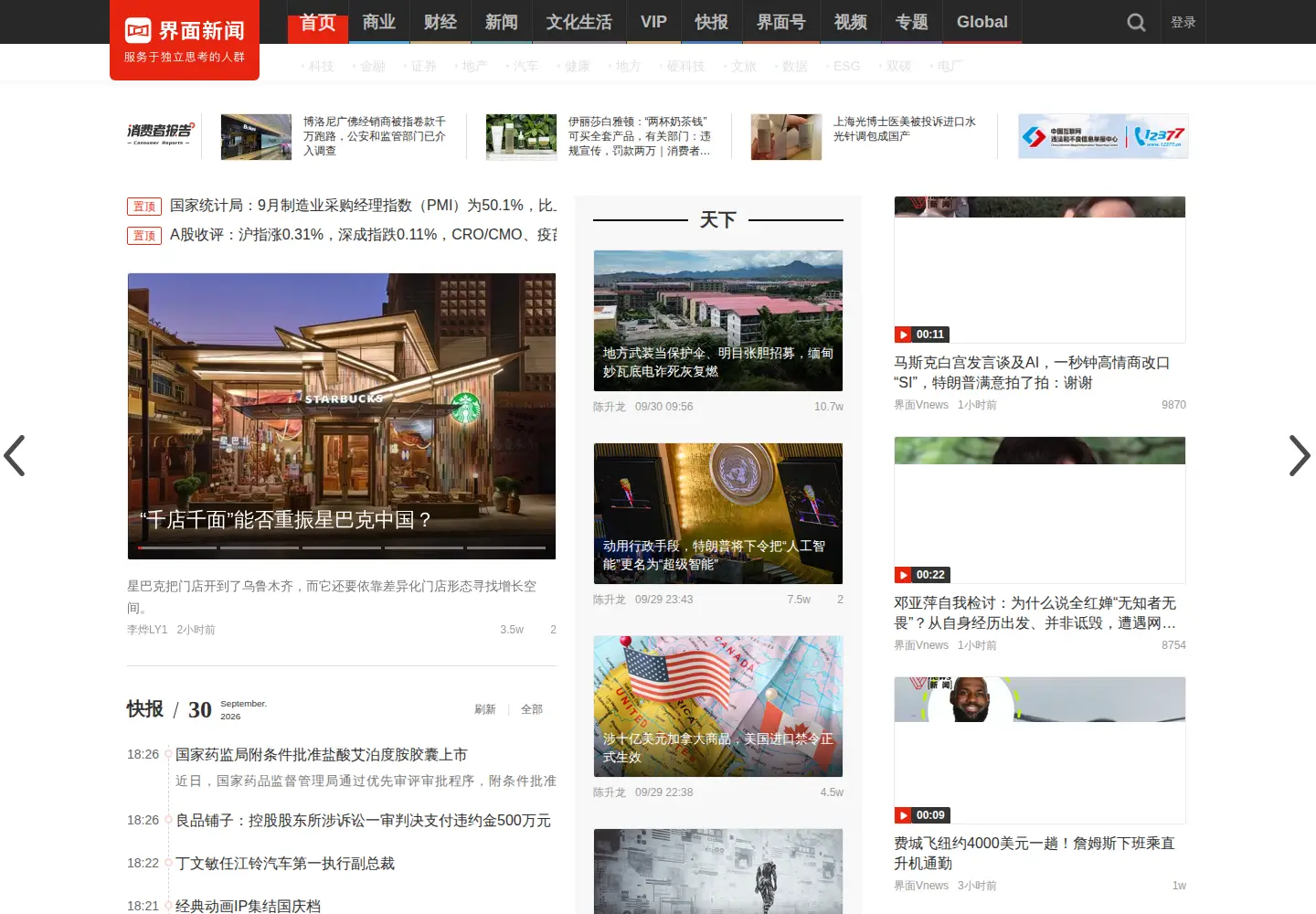Open 丁文敏任江铃汽车 news flash
Screen dimensions: 1316x914
(285, 864)
